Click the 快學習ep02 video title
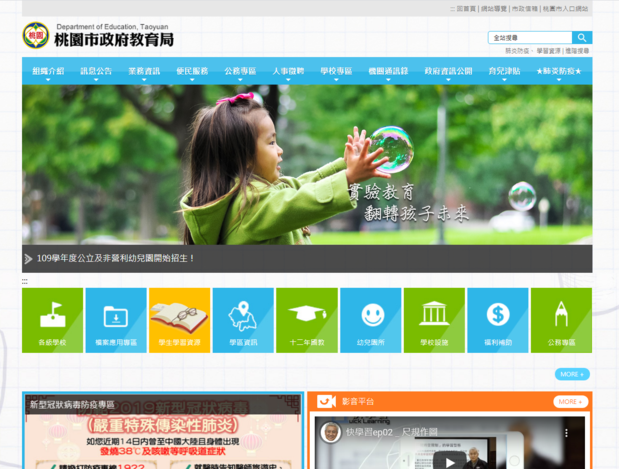619x469 pixels. [x=392, y=432]
